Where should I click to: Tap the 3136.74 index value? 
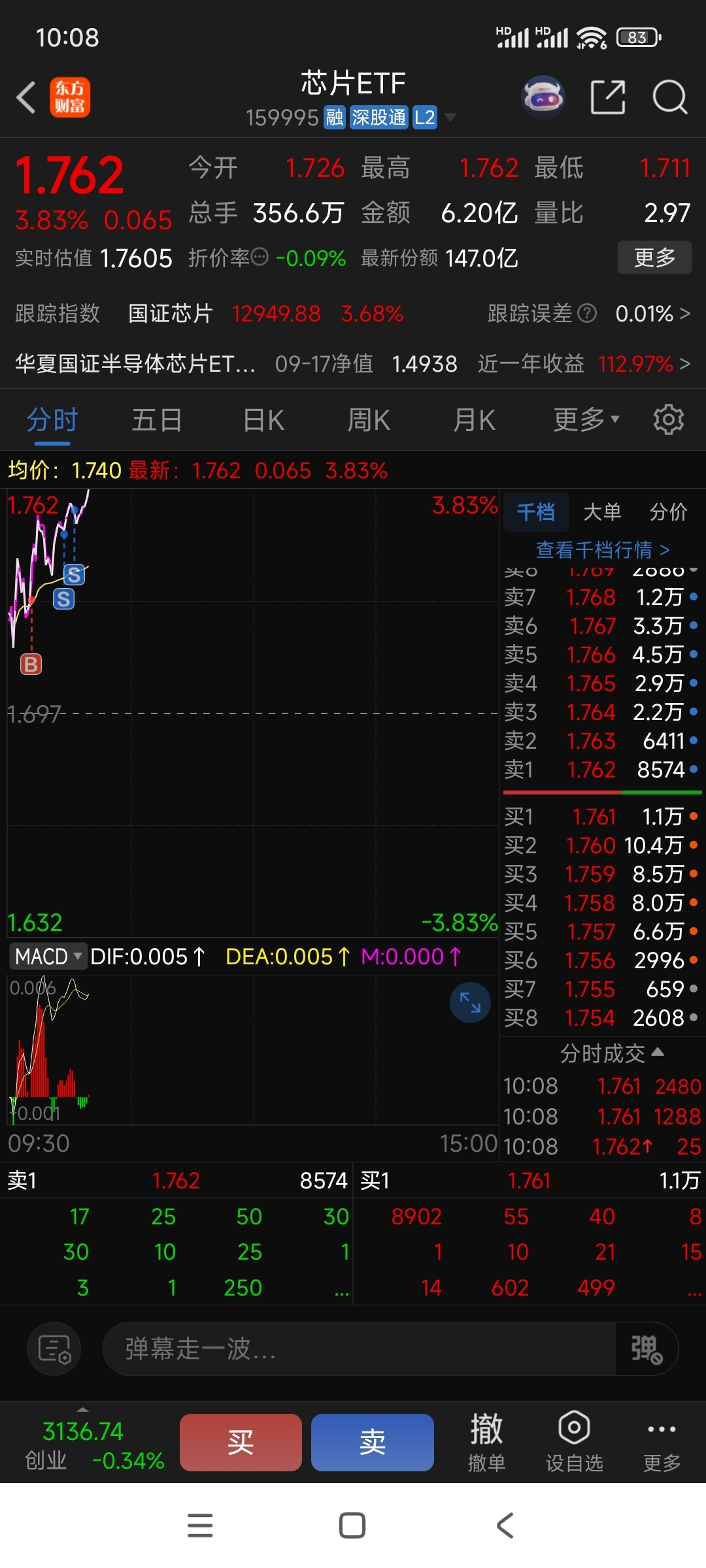pos(83,1431)
